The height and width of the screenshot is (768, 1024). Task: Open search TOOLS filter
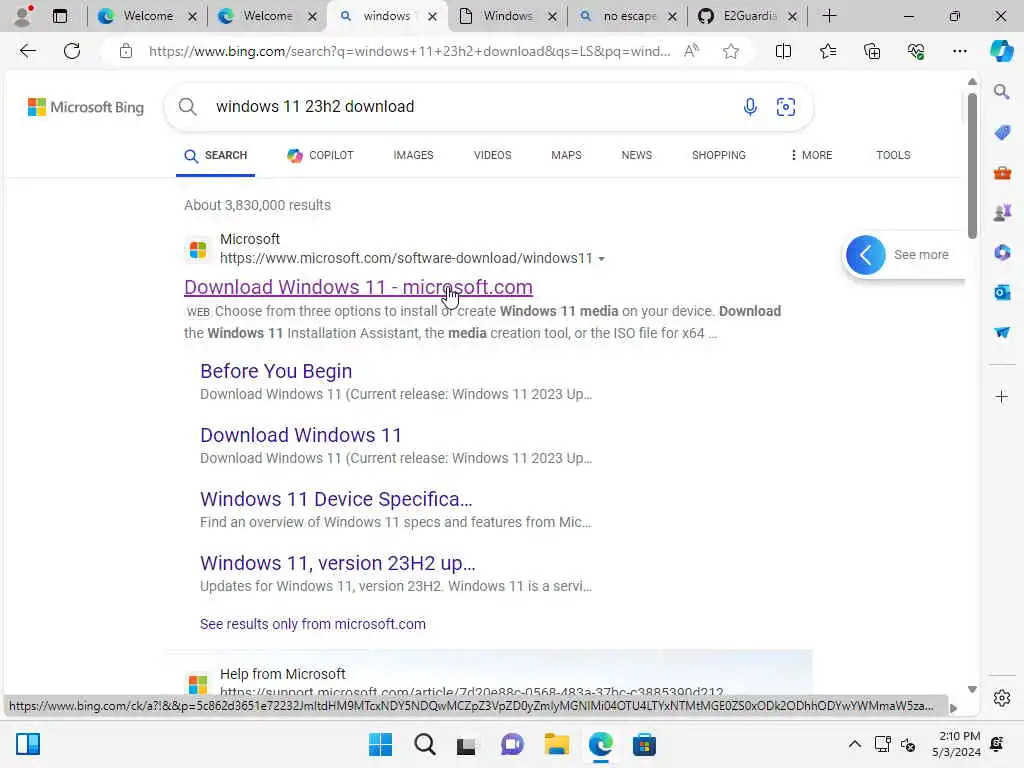coord(893,155)
